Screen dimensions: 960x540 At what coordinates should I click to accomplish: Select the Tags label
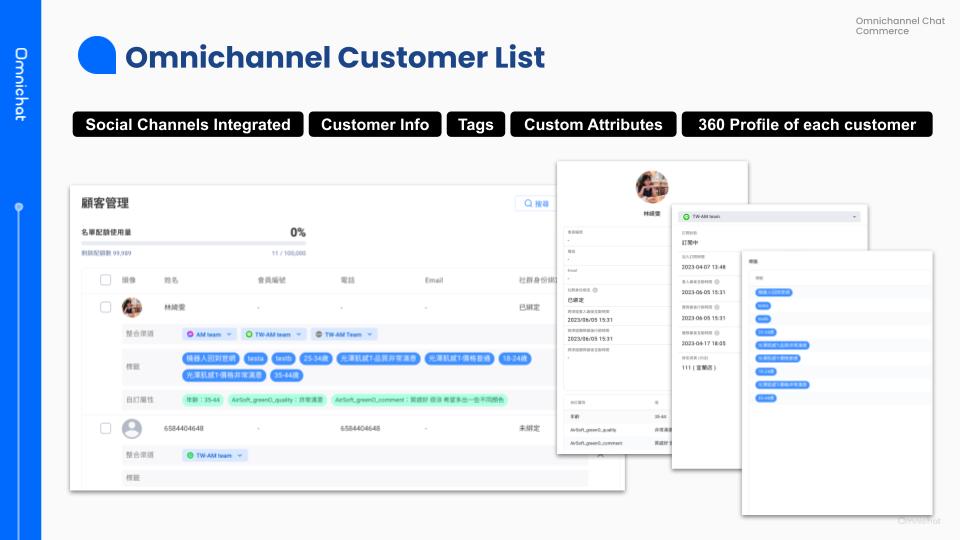[476, 124]
